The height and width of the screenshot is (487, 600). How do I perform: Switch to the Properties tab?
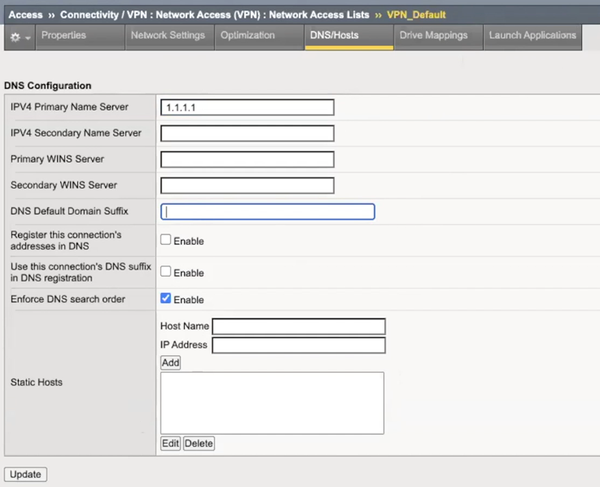[63, 36]
